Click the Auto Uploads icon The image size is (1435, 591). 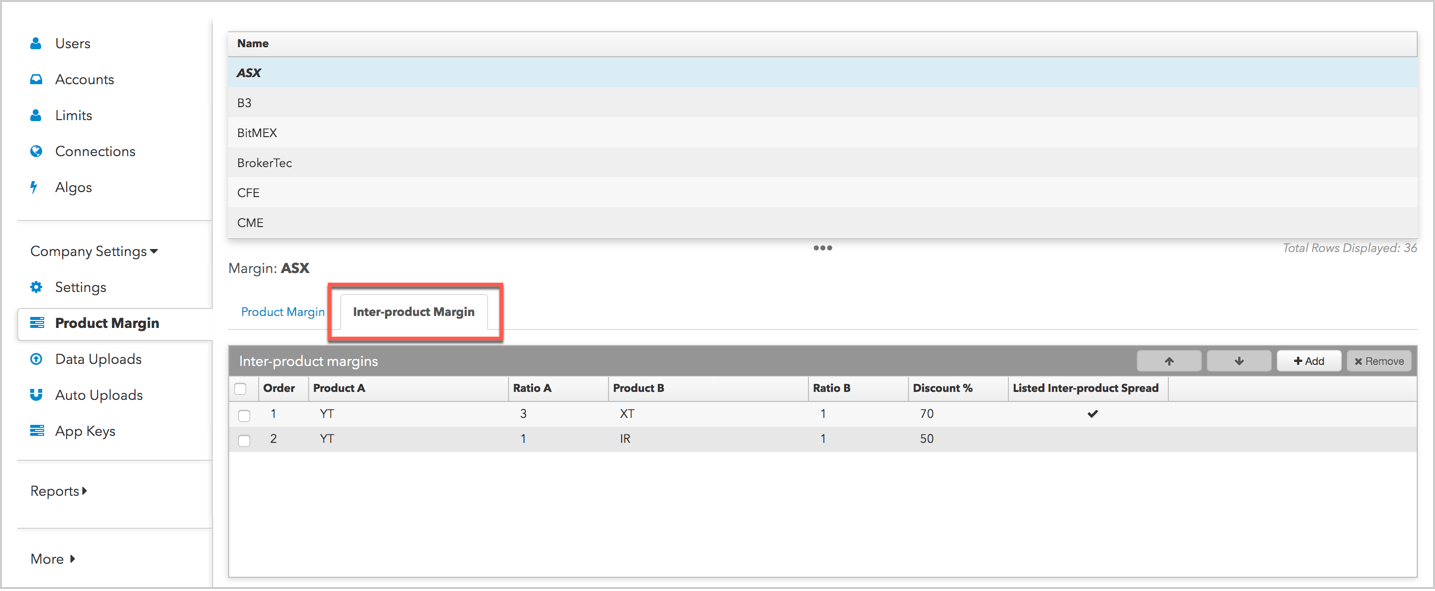pos(36,396)
